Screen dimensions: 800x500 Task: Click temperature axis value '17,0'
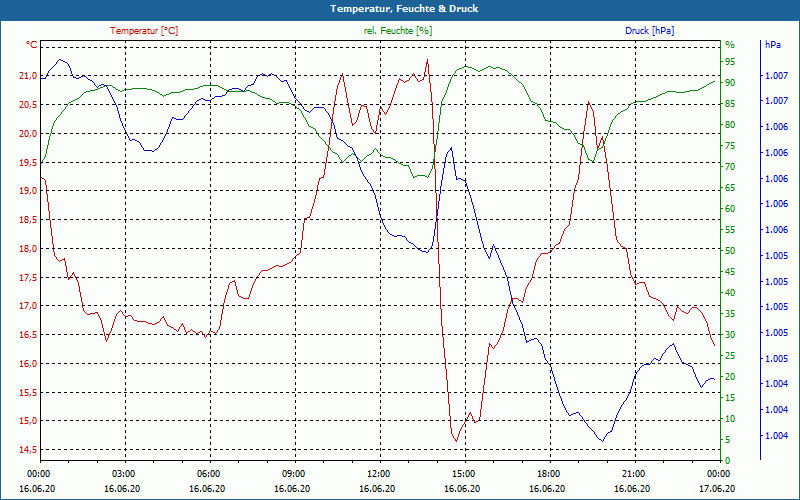pyautogui.click(x=29, y=306)
